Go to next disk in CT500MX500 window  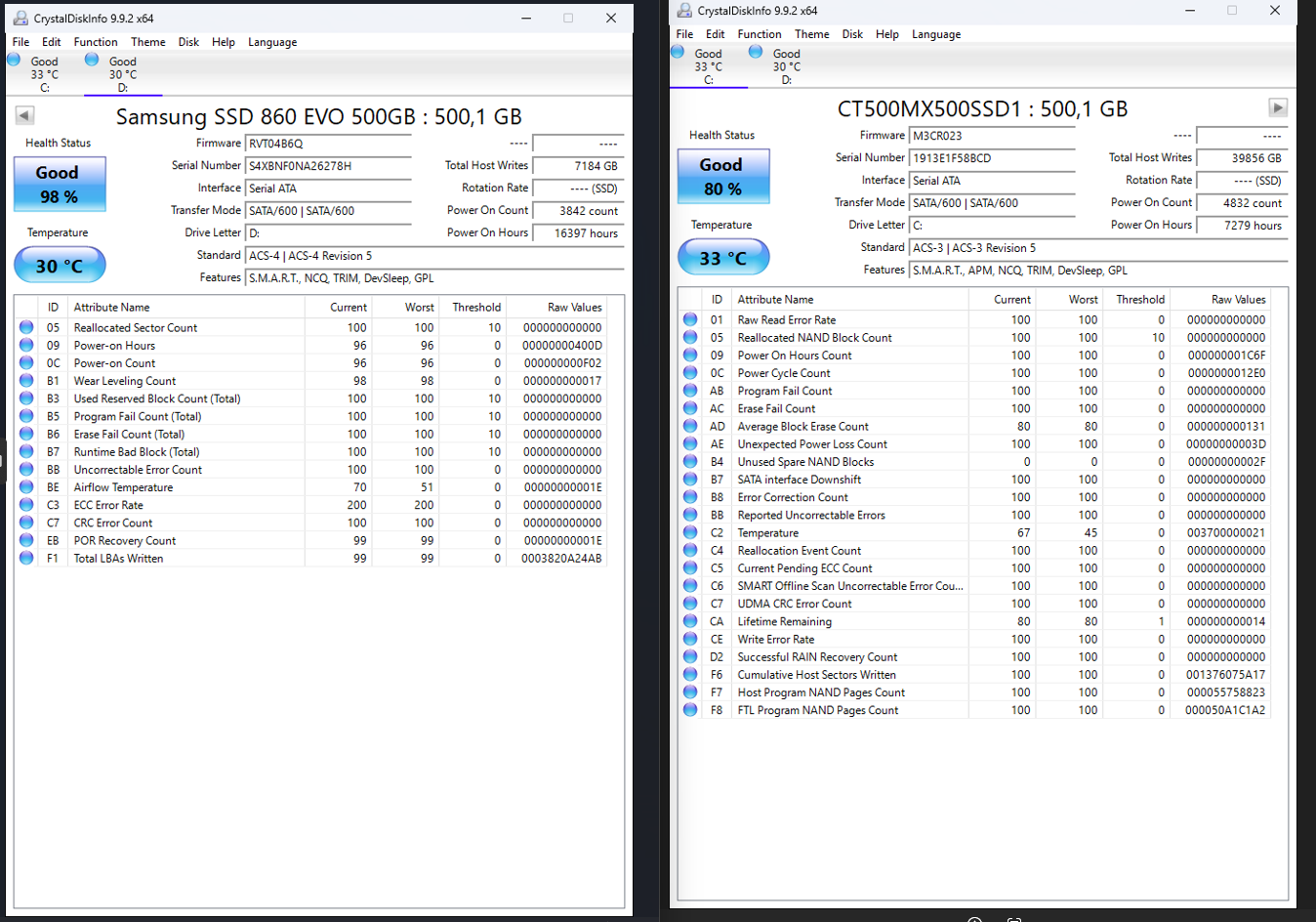(x=1278, y=107)
